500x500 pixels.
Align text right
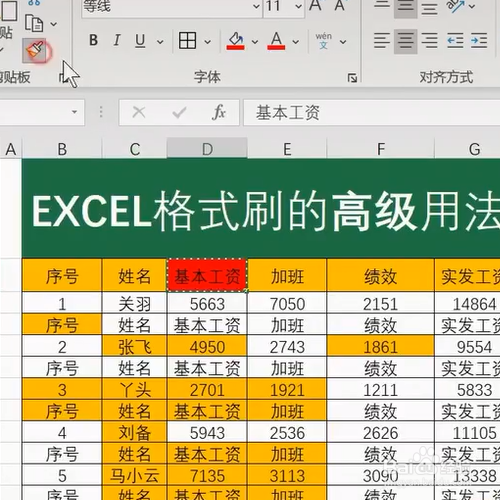430,41
